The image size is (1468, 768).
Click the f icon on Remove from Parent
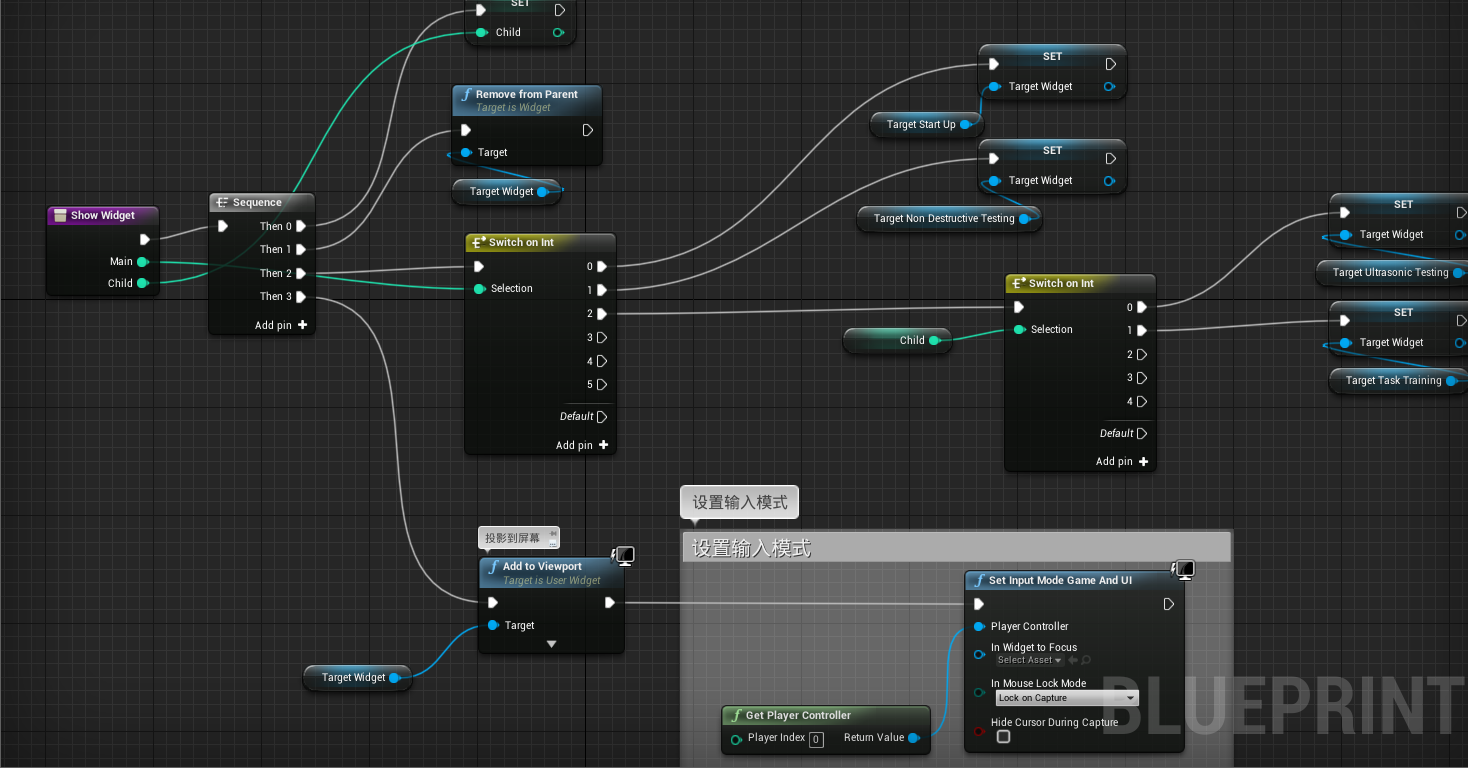pyautogui.click(x=465, y=94)
